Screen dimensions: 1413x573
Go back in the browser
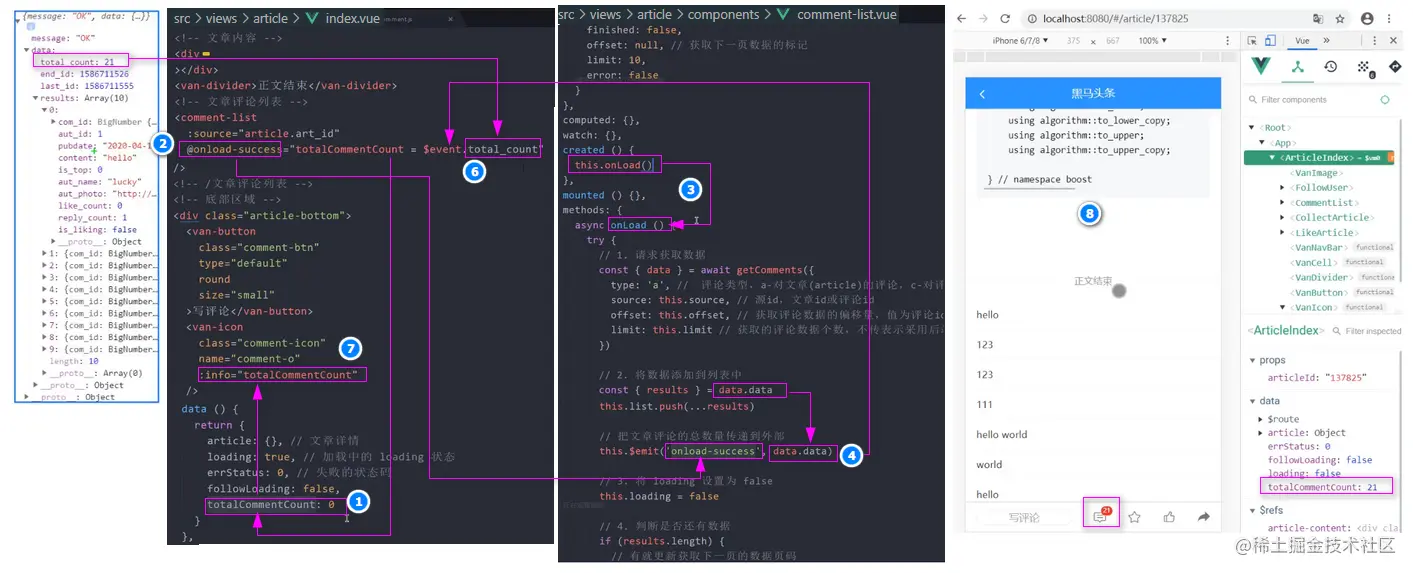[962, 18]
